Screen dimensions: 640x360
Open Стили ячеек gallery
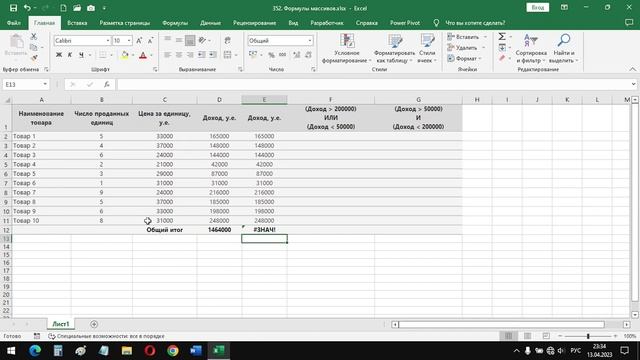(427, 48)
